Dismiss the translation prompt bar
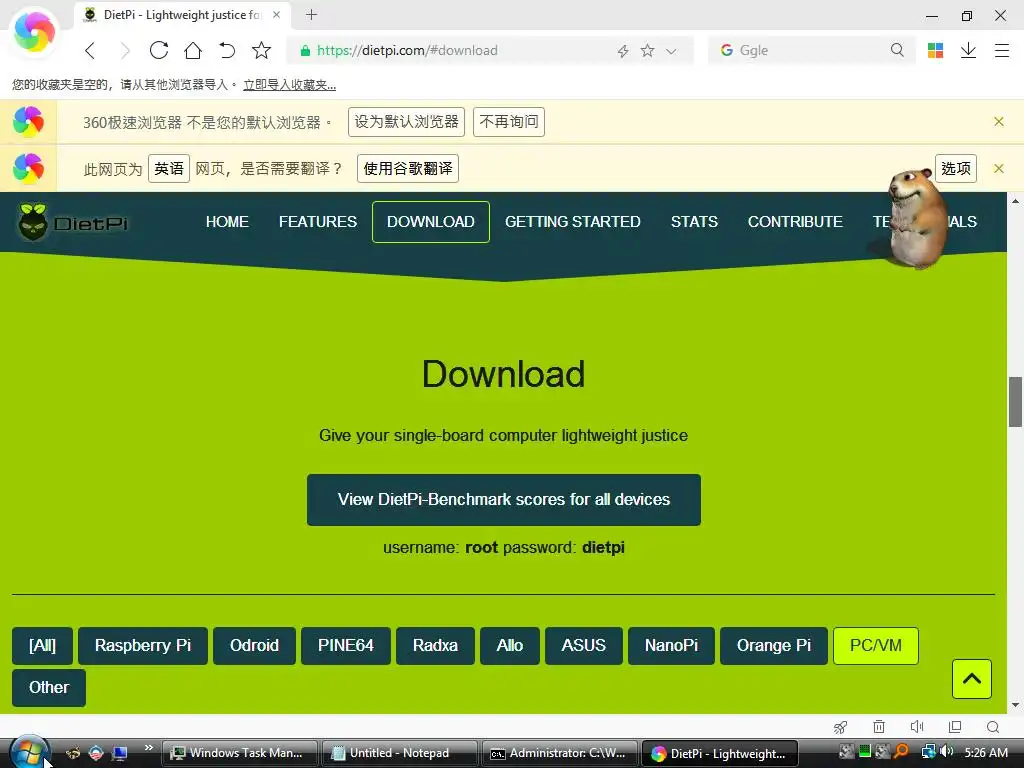Viewport: 1024px width, 768px height. [x=999, y=168]
